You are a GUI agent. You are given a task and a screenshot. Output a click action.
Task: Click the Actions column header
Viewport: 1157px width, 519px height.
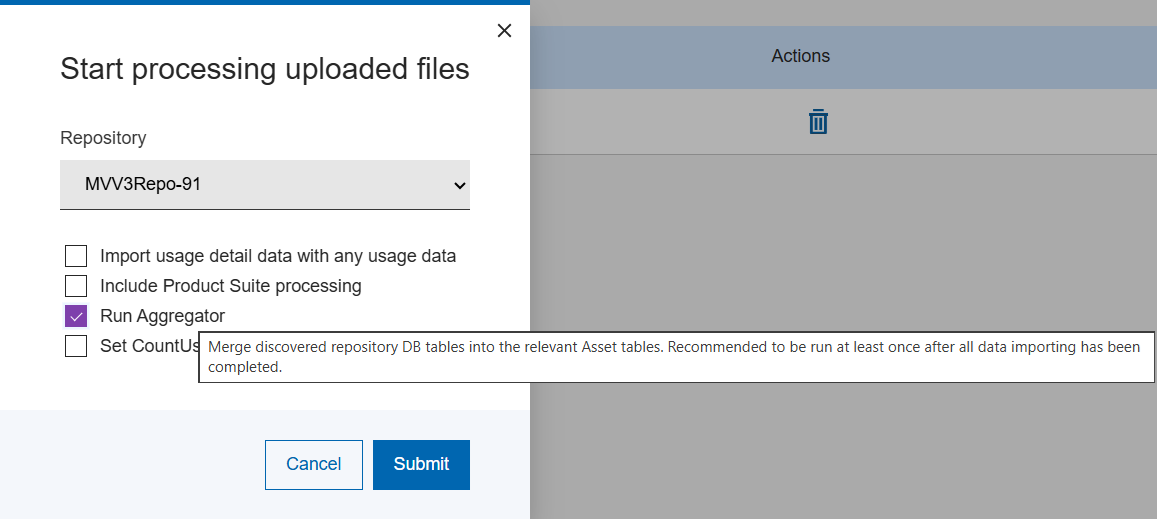[x=800, y=56]
